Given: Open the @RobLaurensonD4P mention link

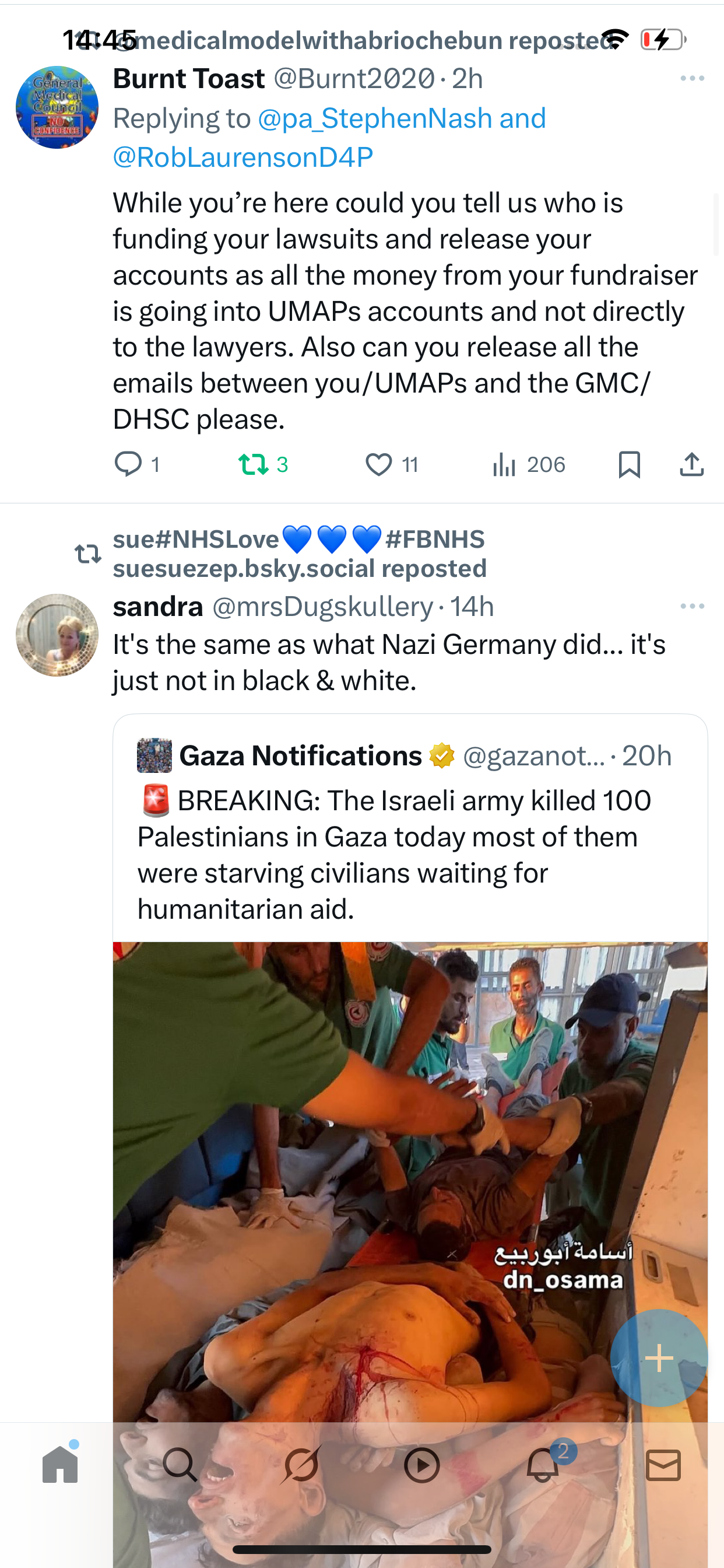Looking at the screenshot, I should coord(242,157).
